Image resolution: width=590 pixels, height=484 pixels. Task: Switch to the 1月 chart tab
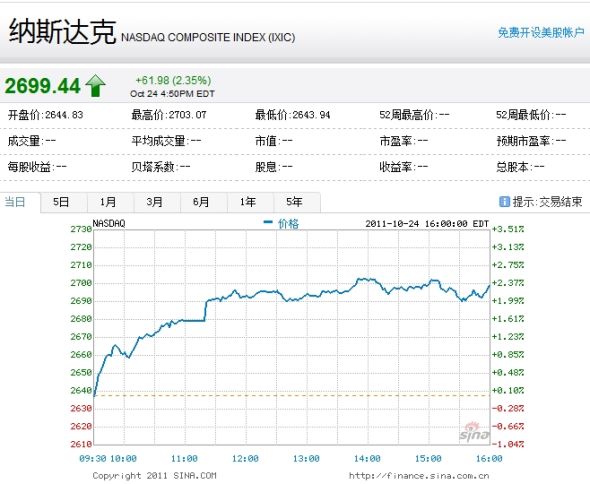coord(108,202)
